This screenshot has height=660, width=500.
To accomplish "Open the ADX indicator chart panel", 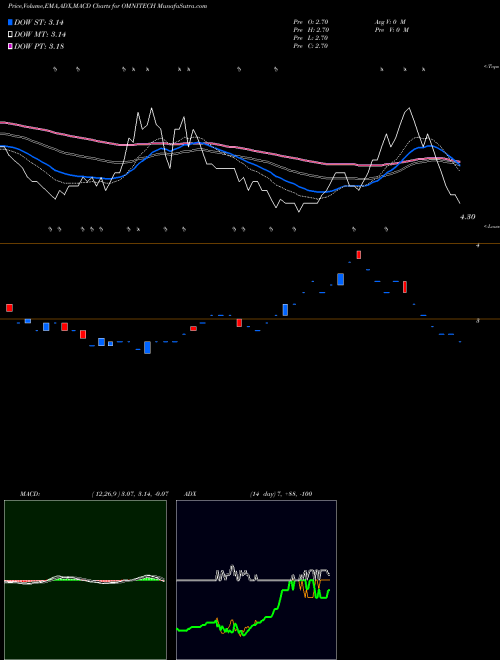I will pos(256,580).
